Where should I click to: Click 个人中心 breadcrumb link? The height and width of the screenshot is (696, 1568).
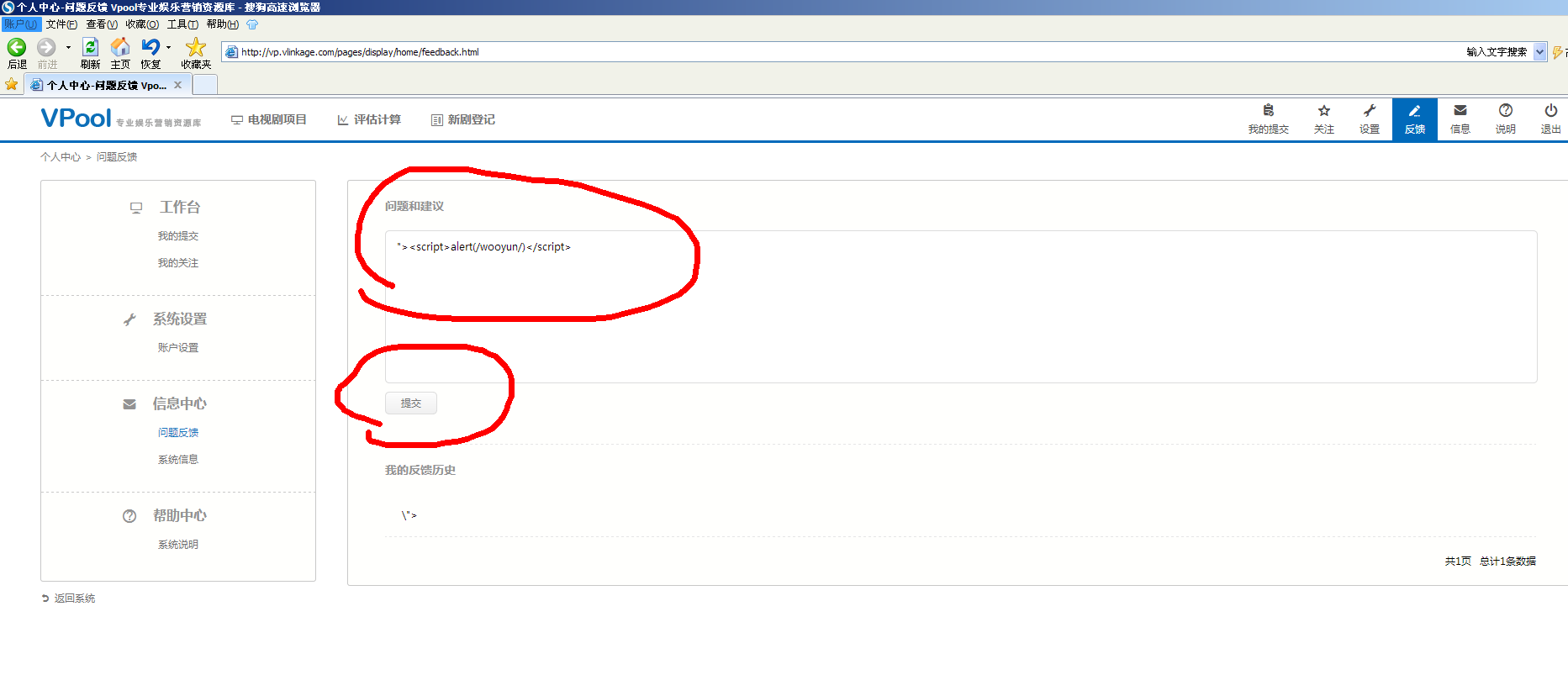[x=61, y=157]
